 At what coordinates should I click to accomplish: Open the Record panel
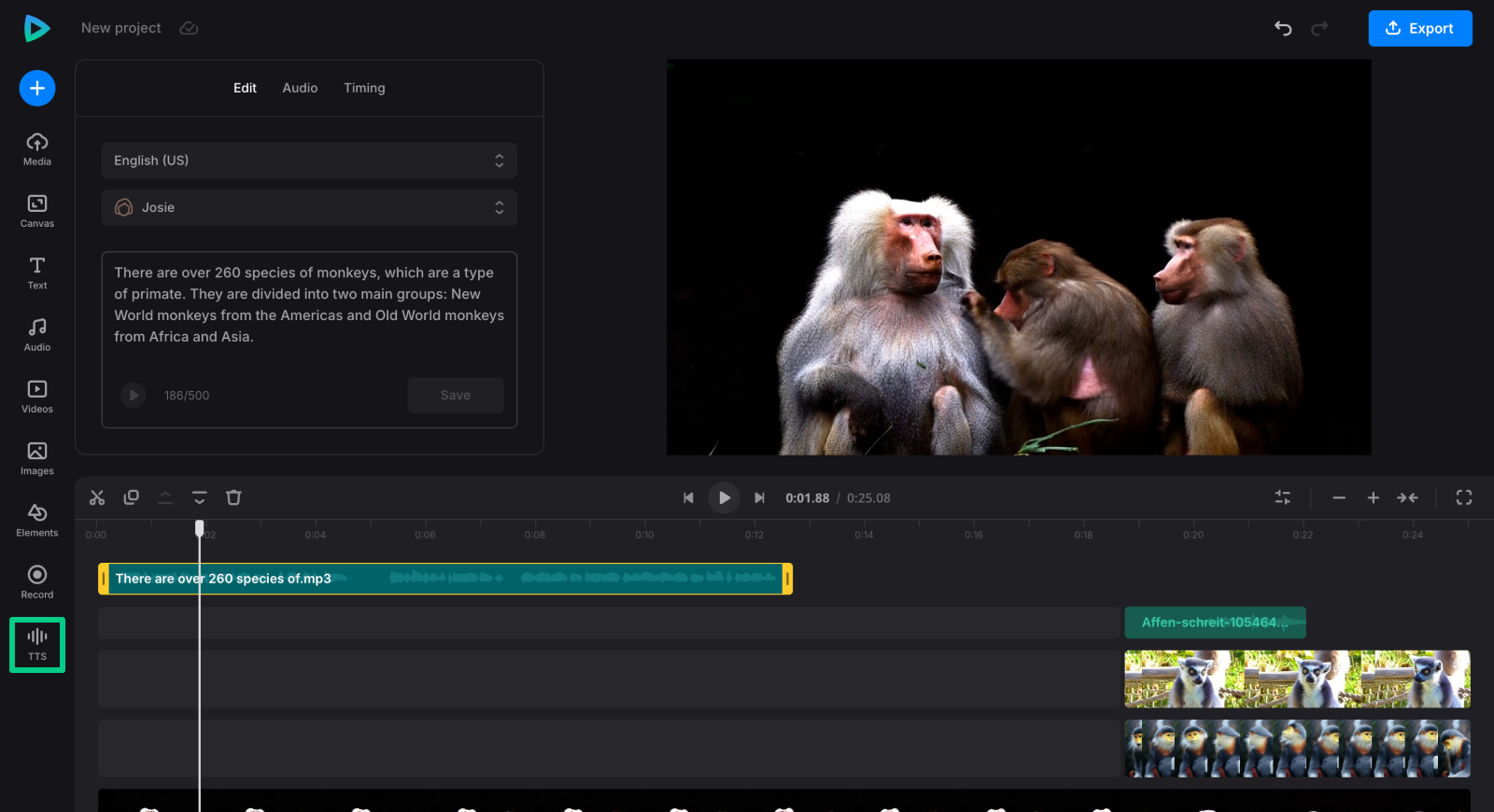[x=37, y=581]
